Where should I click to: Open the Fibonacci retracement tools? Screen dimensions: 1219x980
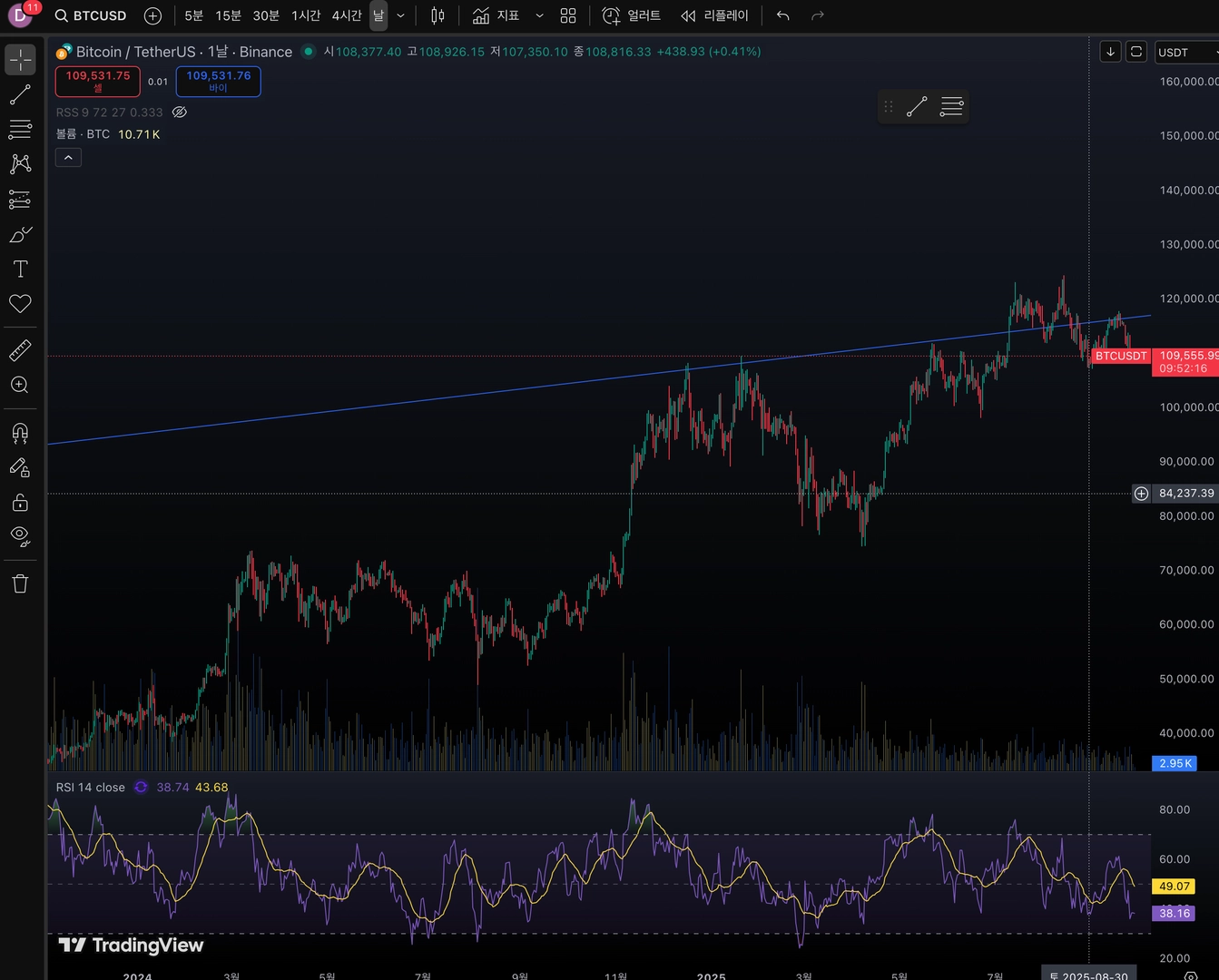20,129
